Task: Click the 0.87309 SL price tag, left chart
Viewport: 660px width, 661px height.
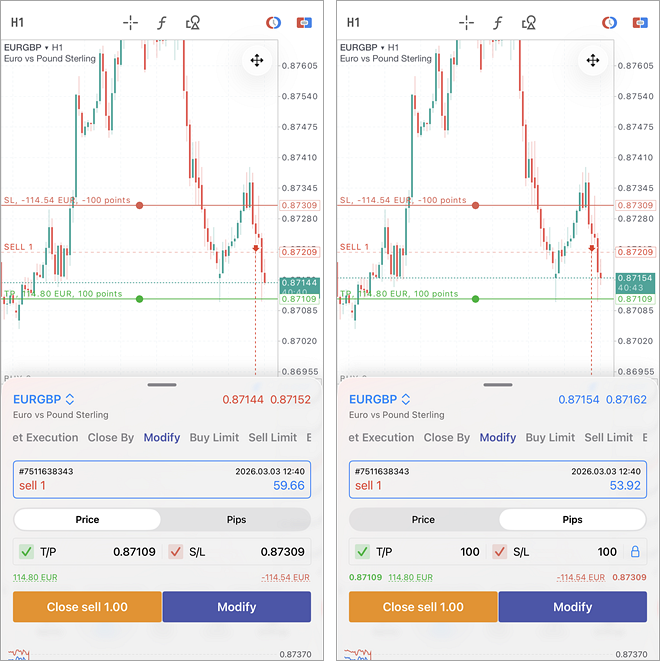Action: click(x=299, y=205)
